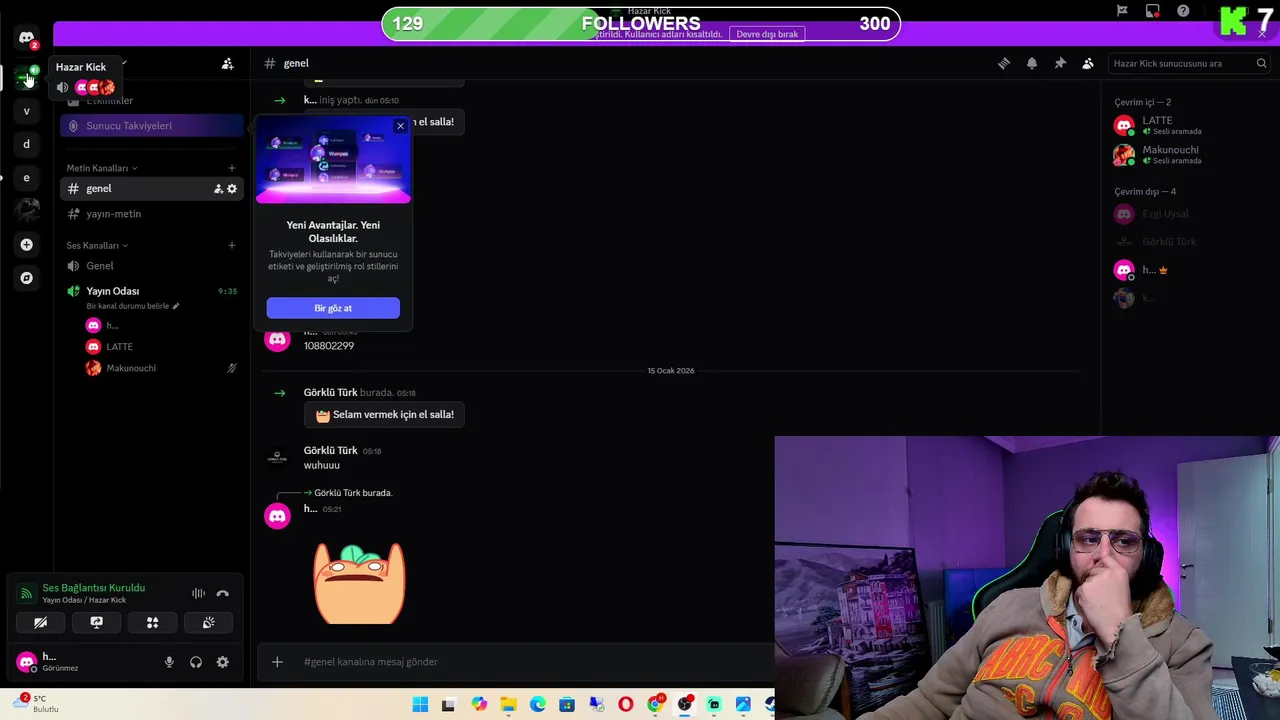The image size is (1280, 720).
Task: Click the boost promo banner image
Action: (x=333, y=160)
